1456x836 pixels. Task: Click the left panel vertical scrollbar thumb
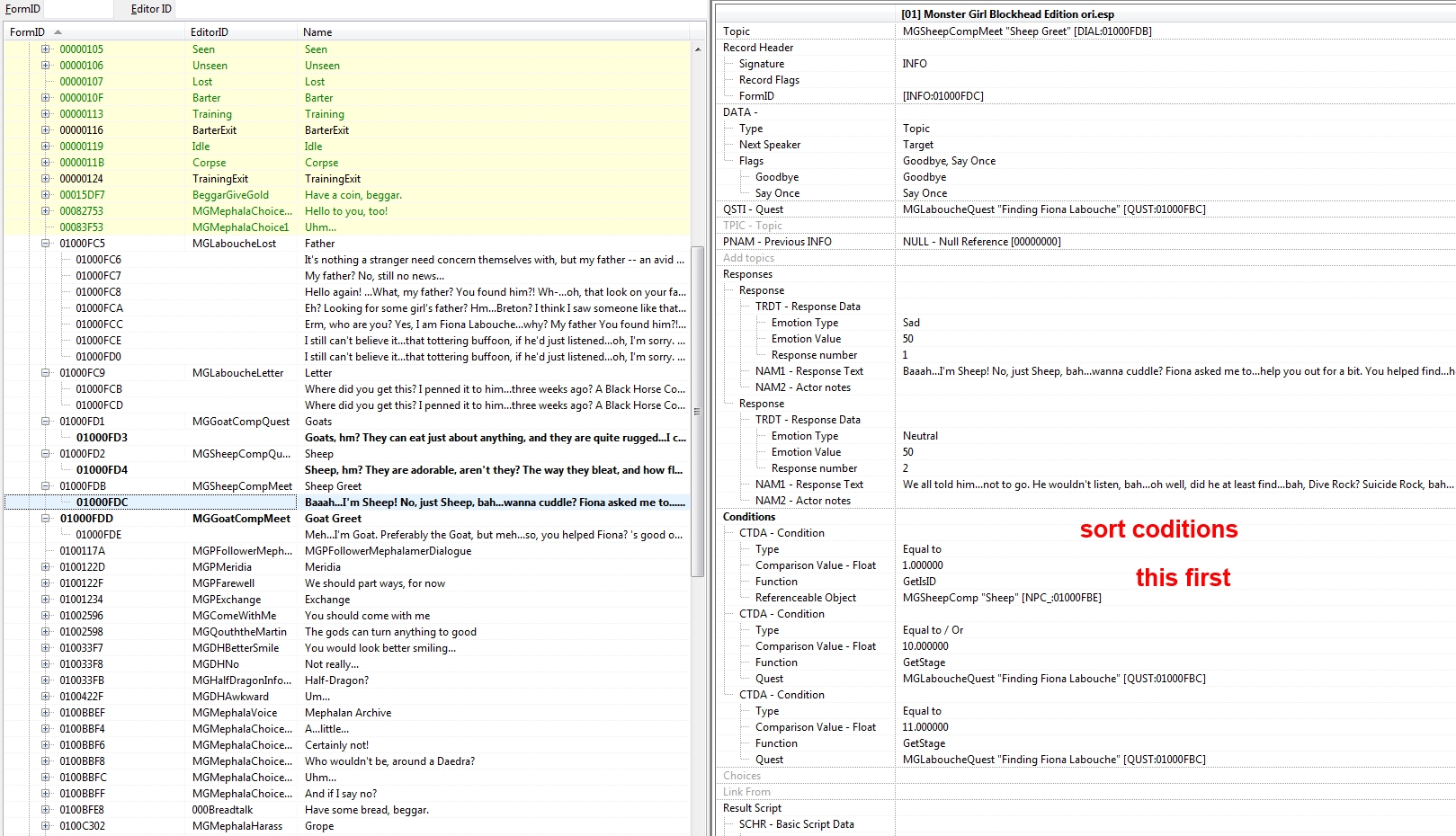tap(698, 411)
